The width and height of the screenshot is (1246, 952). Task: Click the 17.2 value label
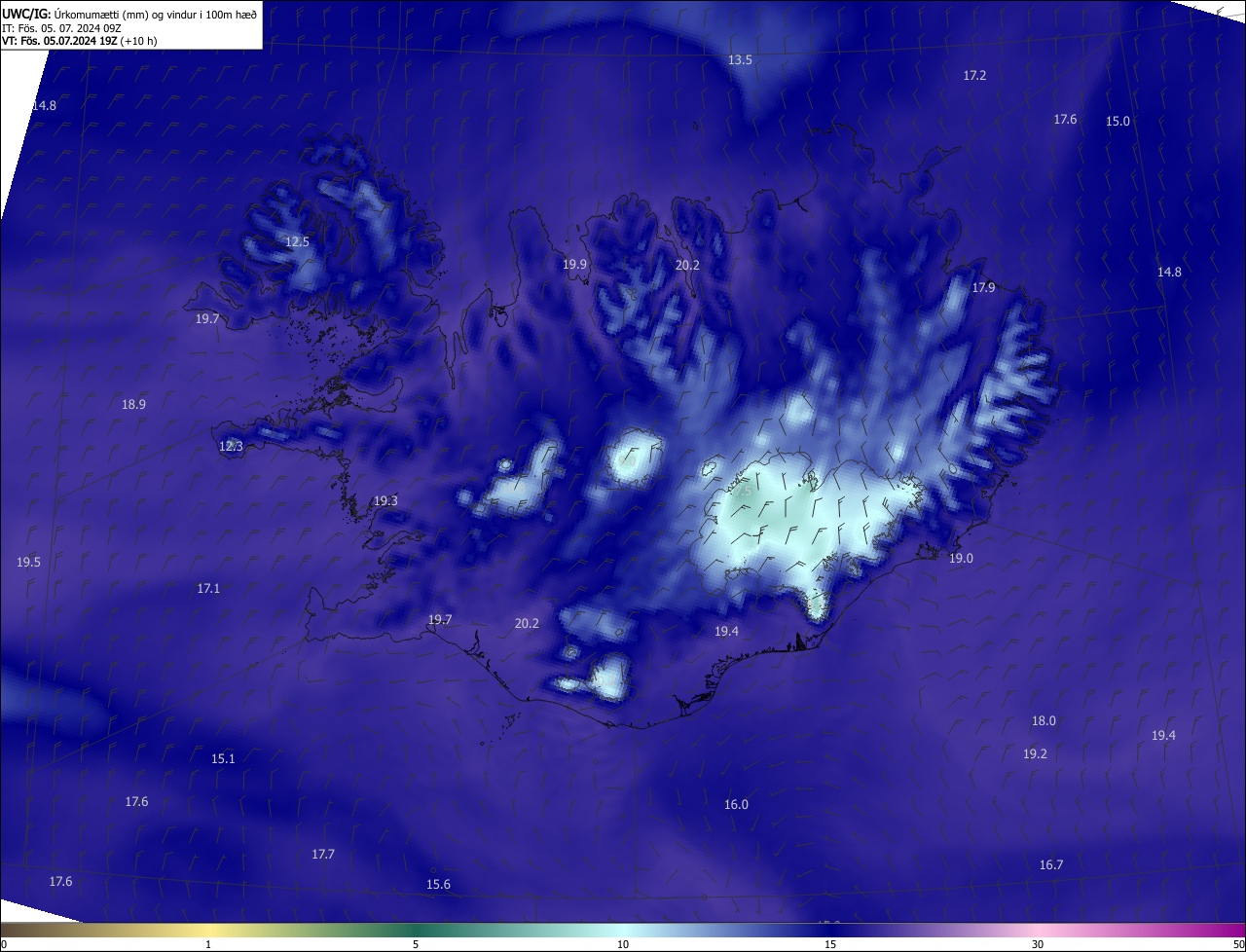974,76
